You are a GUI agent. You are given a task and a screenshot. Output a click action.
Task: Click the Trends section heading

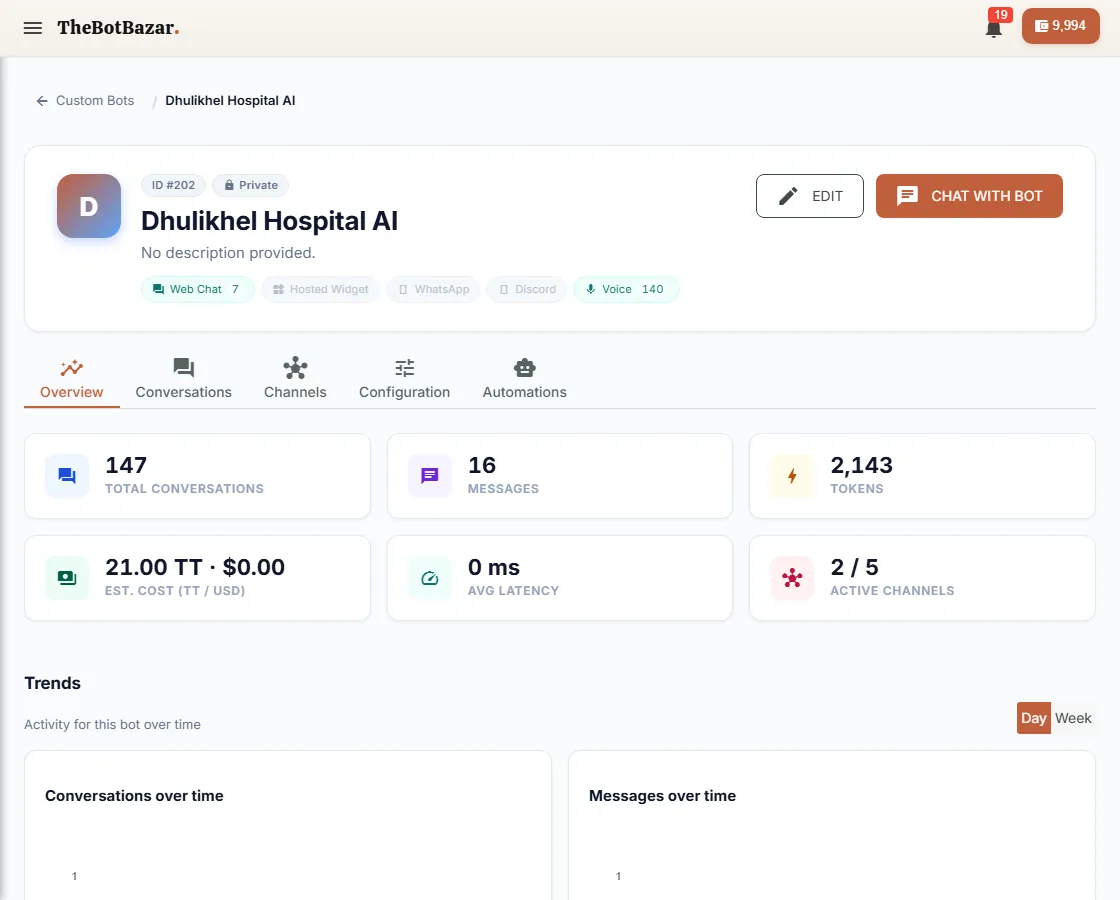coord(52,683)
